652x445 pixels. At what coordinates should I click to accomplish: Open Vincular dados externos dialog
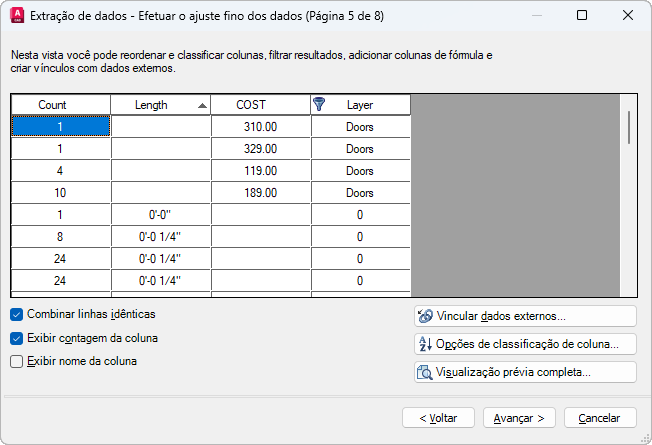point(525,316)
